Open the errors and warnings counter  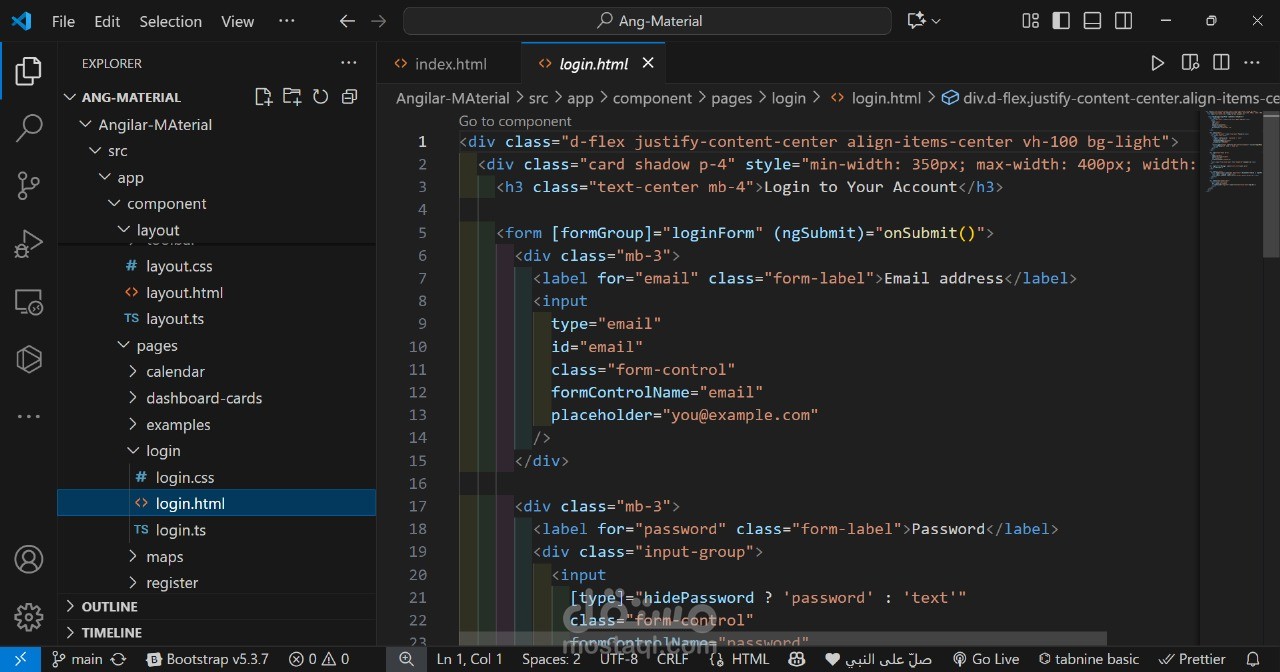pos(319,659)
